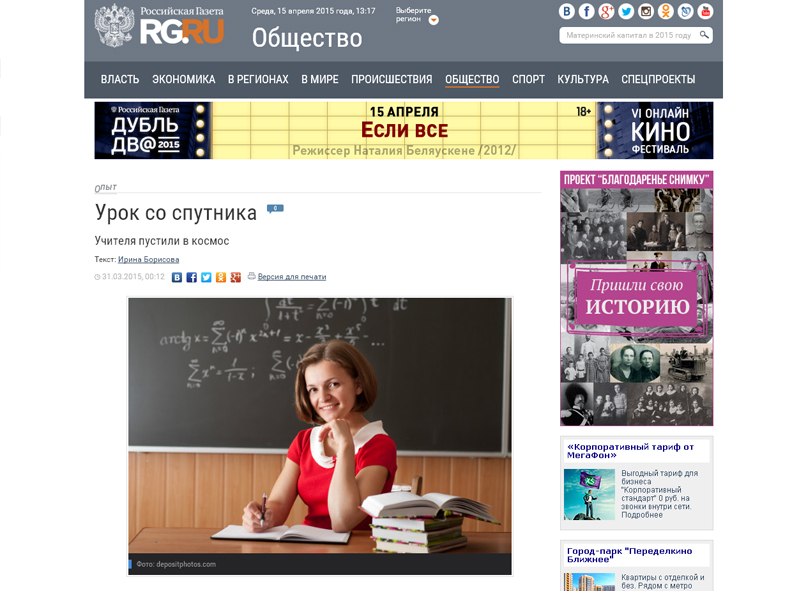Open the Корпоративный тариф от МегаФон ad link
This screenshot has height=591, width=800.
pos(631,451)
